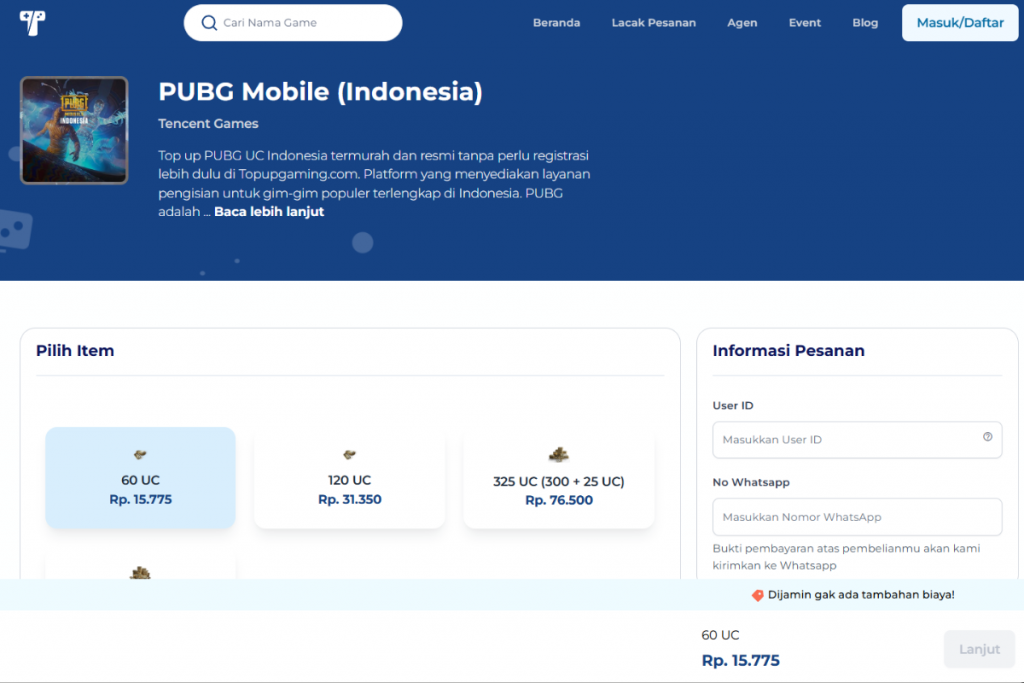Click the Masuk/Daftar button
The image size is (1024, 683).
coord(960,23)
